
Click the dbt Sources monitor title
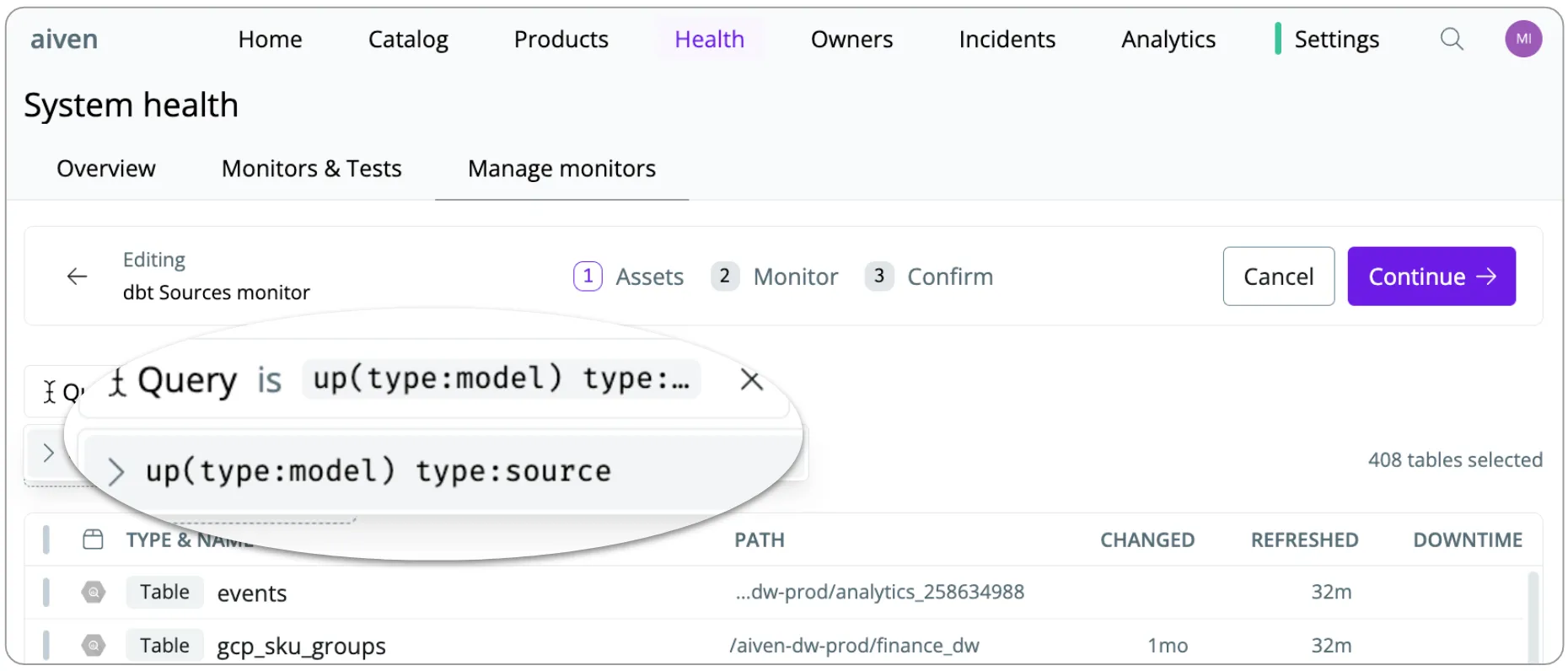pyautogui.click(x=217, y=293)
